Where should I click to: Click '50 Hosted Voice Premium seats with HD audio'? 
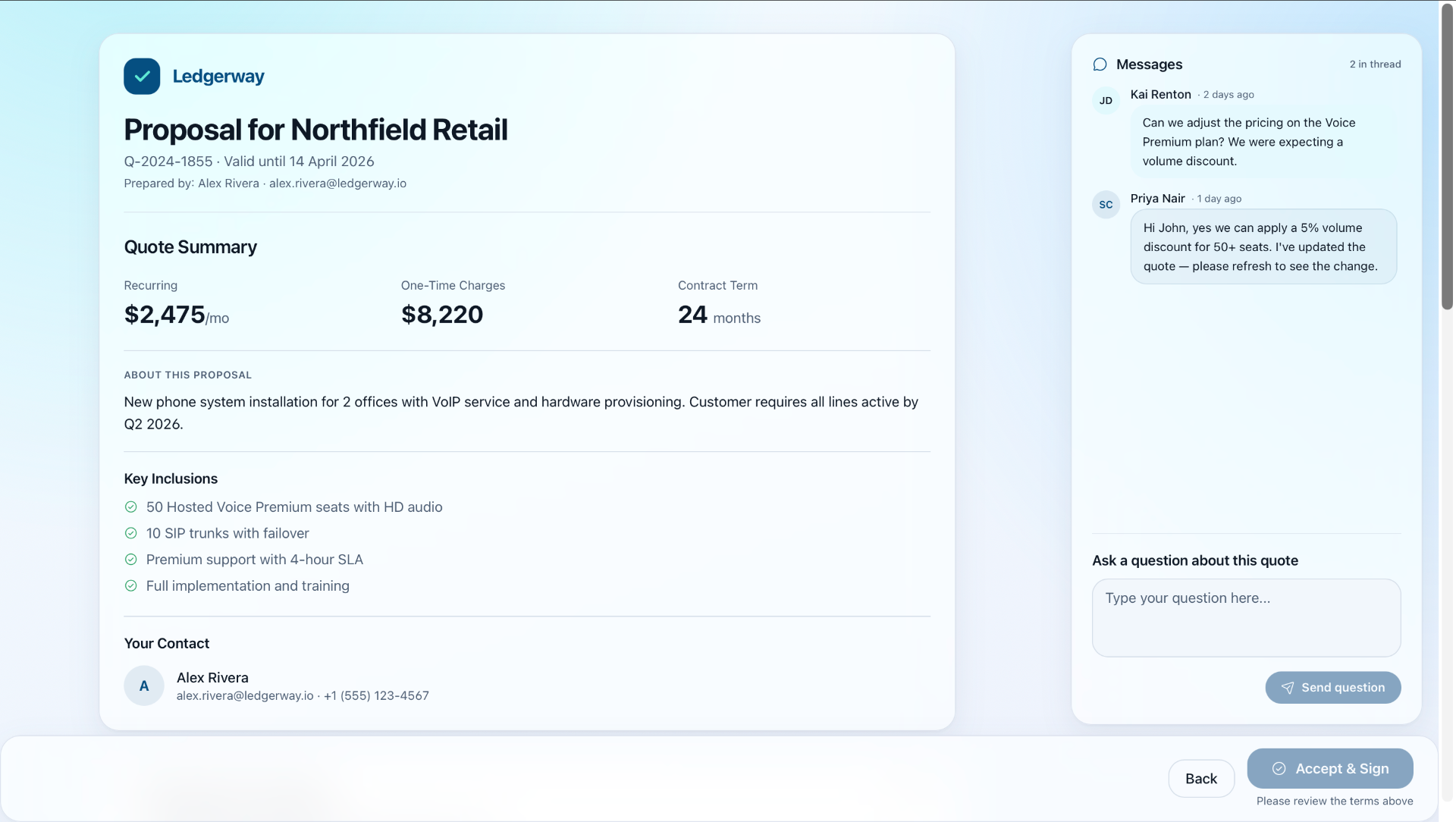click(x=294, y=507)
